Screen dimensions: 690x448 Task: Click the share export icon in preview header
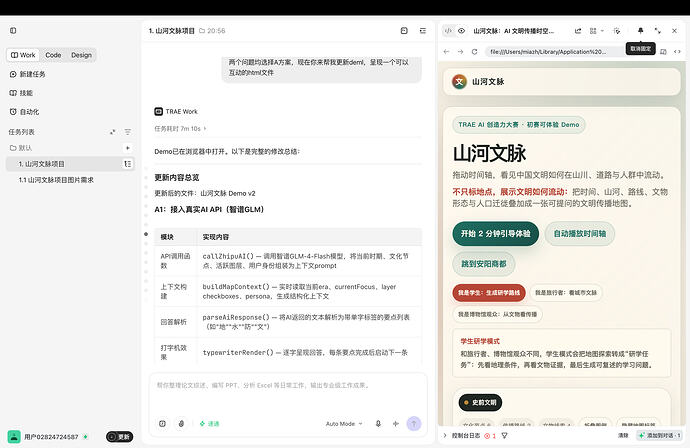click(578, 31)
